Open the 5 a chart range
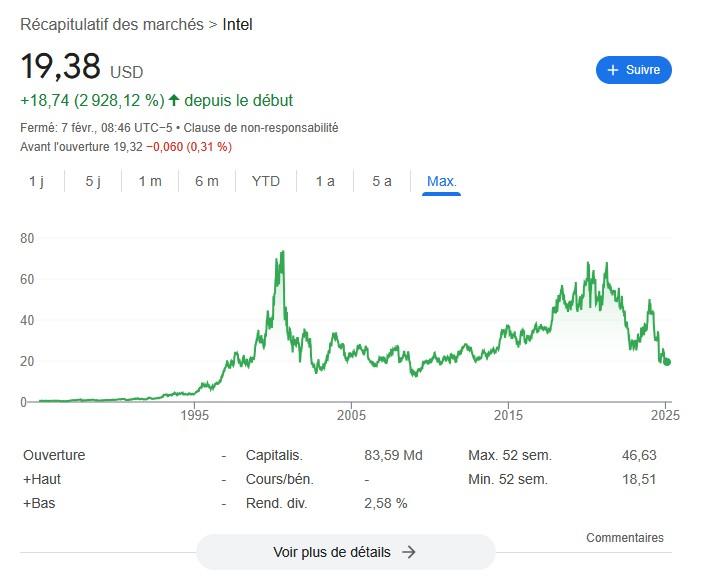 pos(382,181)
